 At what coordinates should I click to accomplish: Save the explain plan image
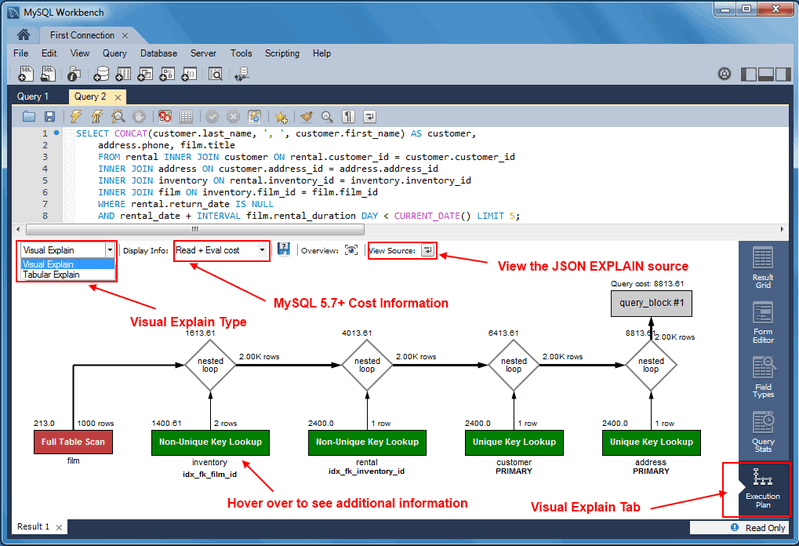pyautogui.click(x=284, y=249)
